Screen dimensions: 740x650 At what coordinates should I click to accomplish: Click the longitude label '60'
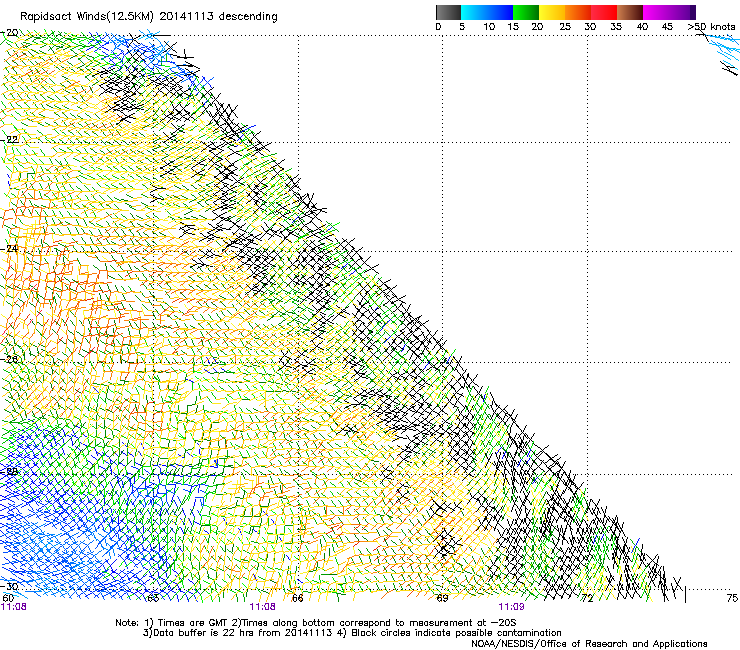(8, 598)
